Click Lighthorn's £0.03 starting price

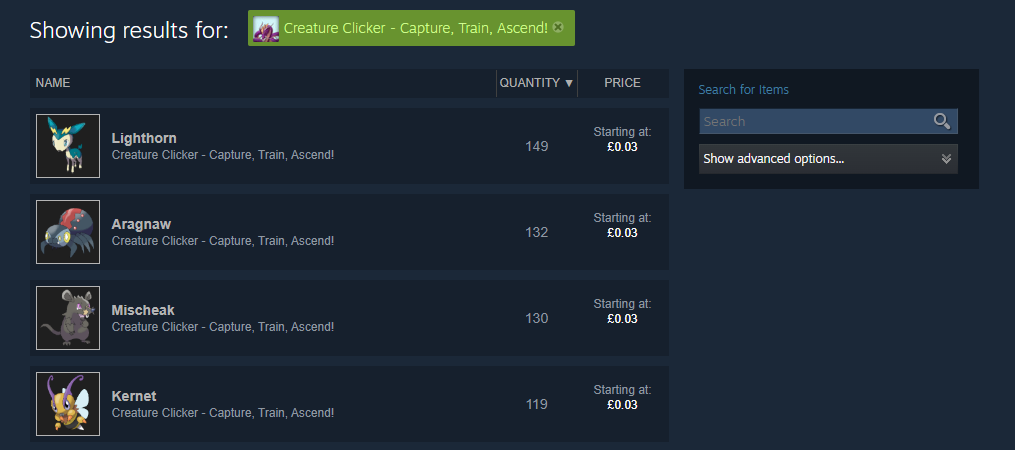pyautogui.click(x=622, y=147)
